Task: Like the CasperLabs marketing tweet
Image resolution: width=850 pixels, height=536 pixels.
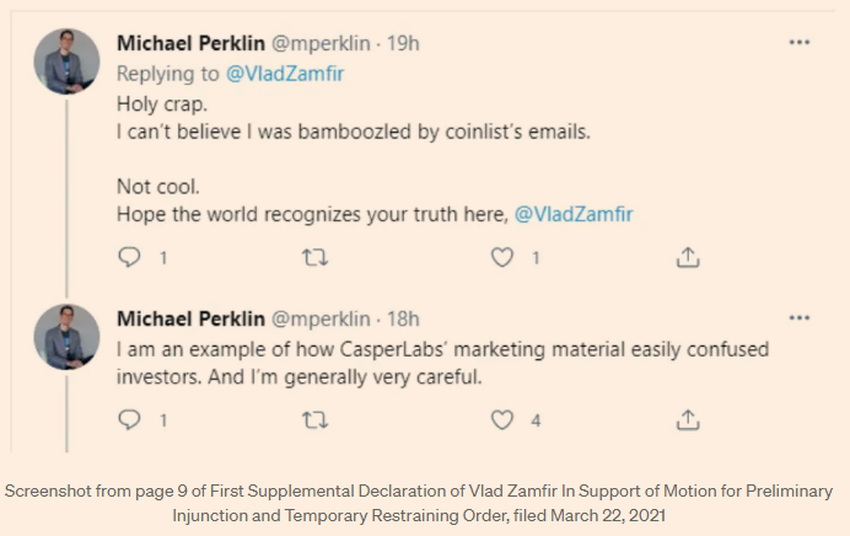Action: pyautogui.click(x=502, y=420)
